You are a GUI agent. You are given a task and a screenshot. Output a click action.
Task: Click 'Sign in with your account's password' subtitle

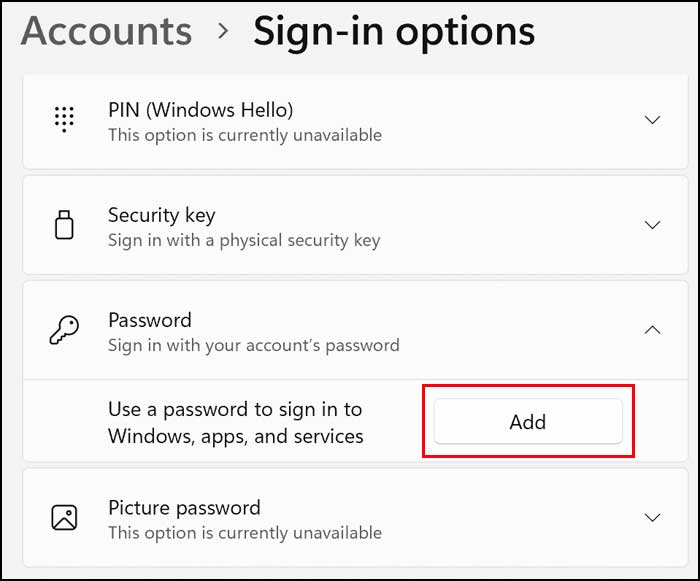tap(253, 345)
